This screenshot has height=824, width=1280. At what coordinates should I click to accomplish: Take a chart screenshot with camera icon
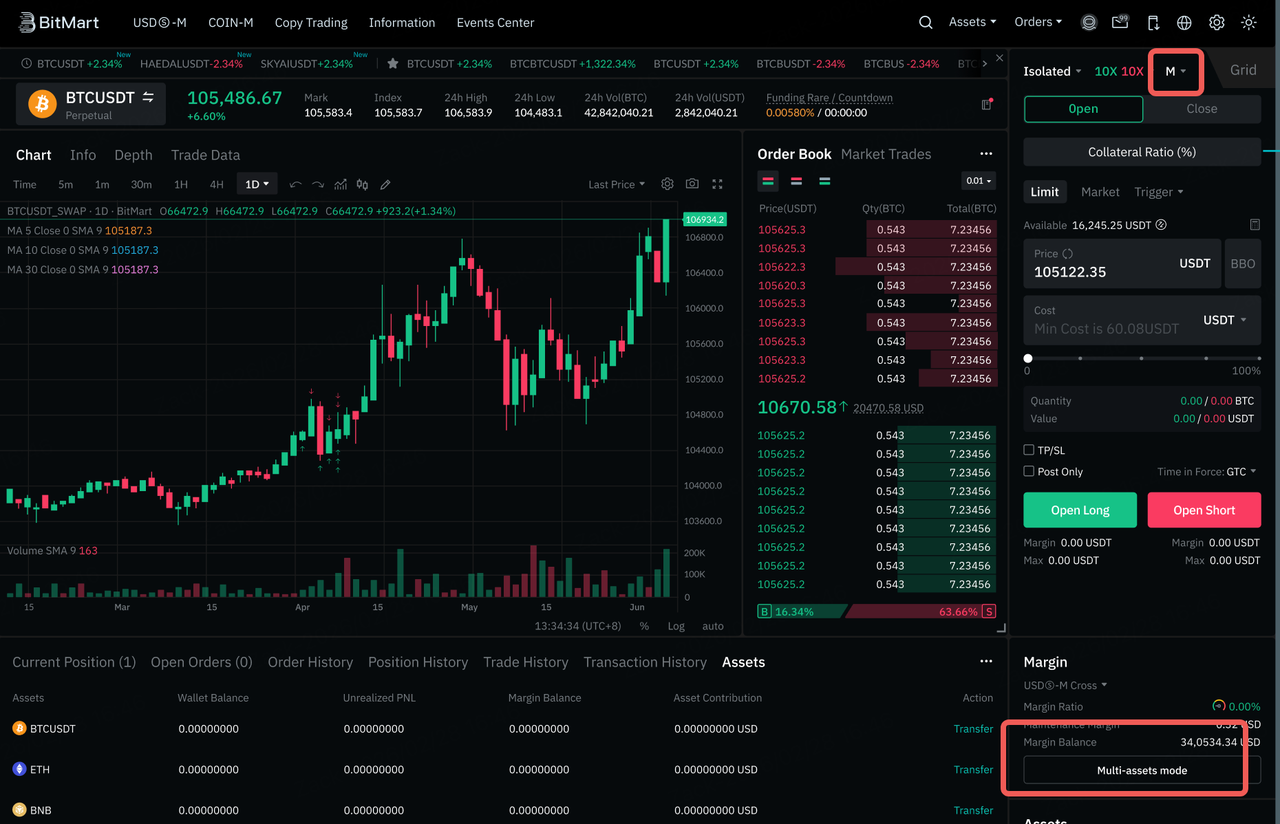tap(692, 184)
